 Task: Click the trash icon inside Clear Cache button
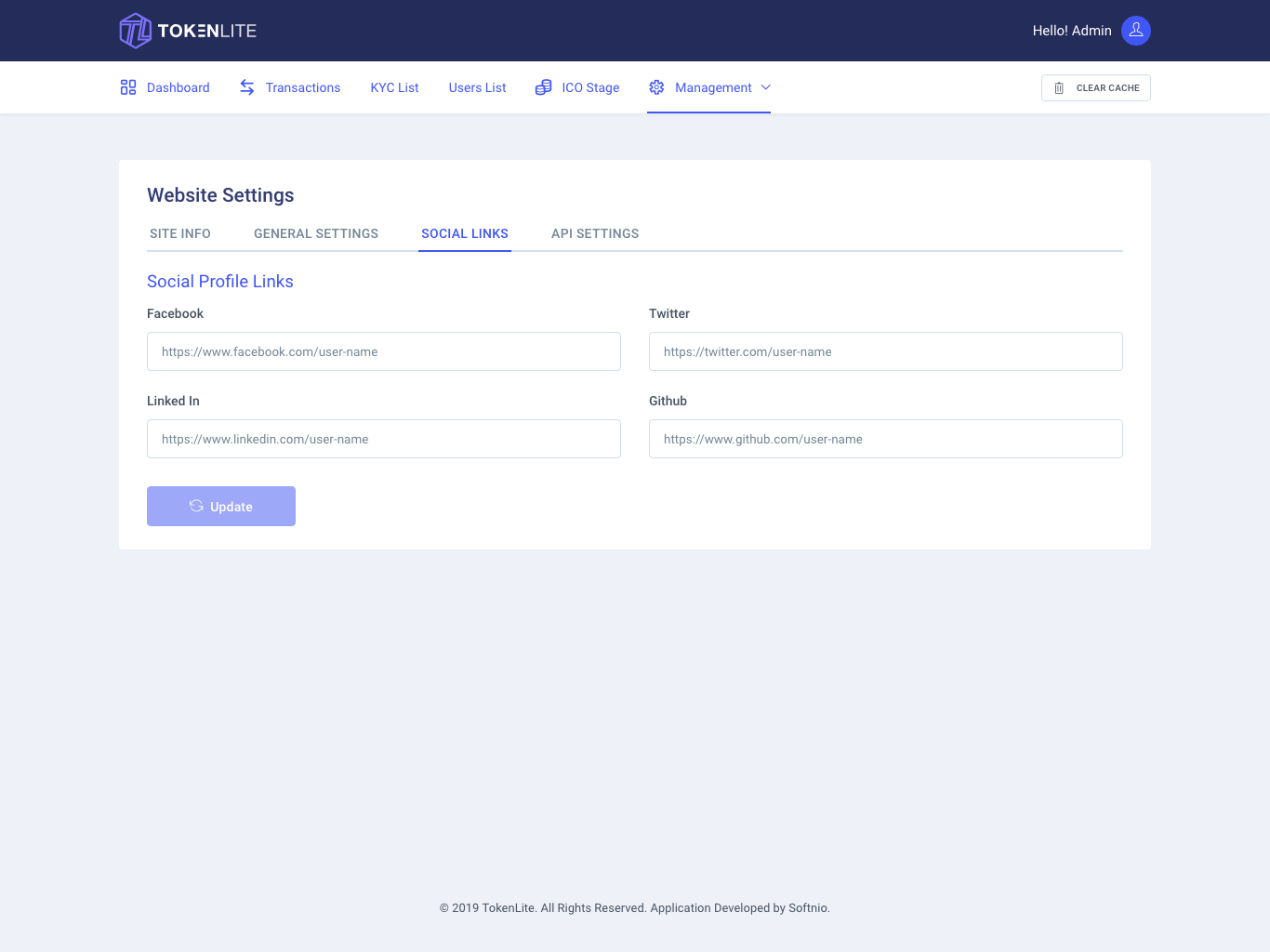[1058, 87]
